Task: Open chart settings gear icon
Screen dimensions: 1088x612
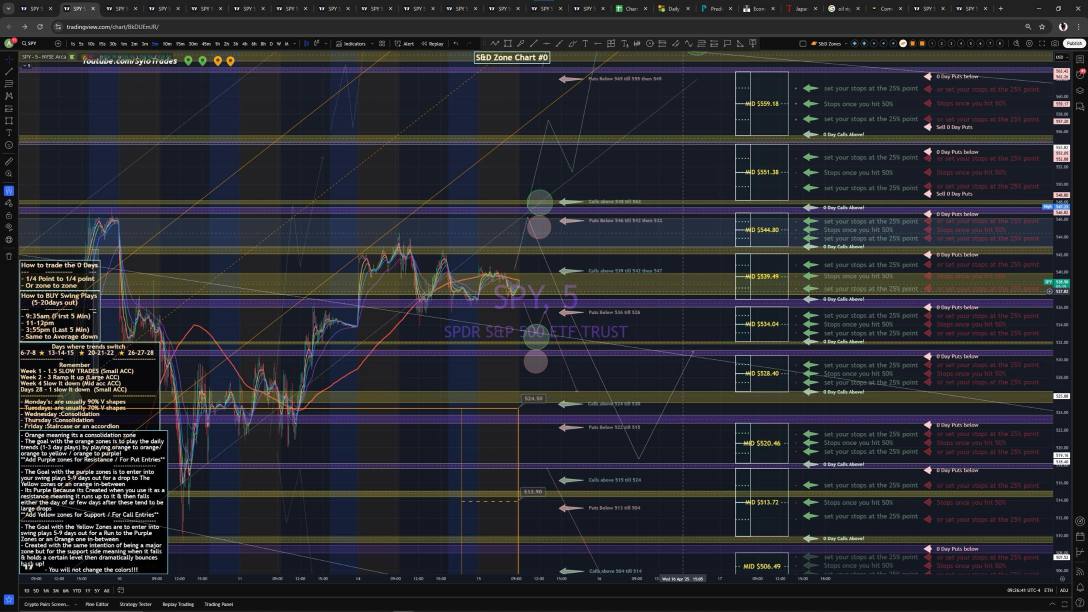Action: click(1029, 43)
